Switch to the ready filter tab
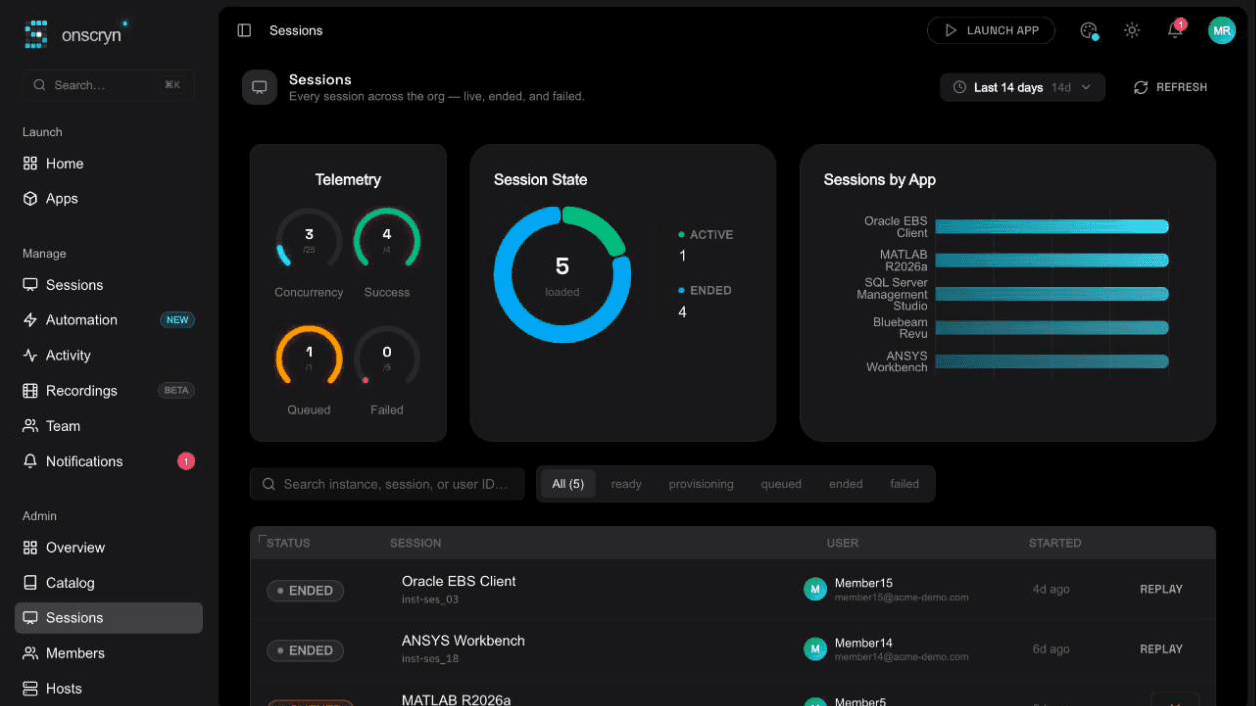 tap(626, 484)
